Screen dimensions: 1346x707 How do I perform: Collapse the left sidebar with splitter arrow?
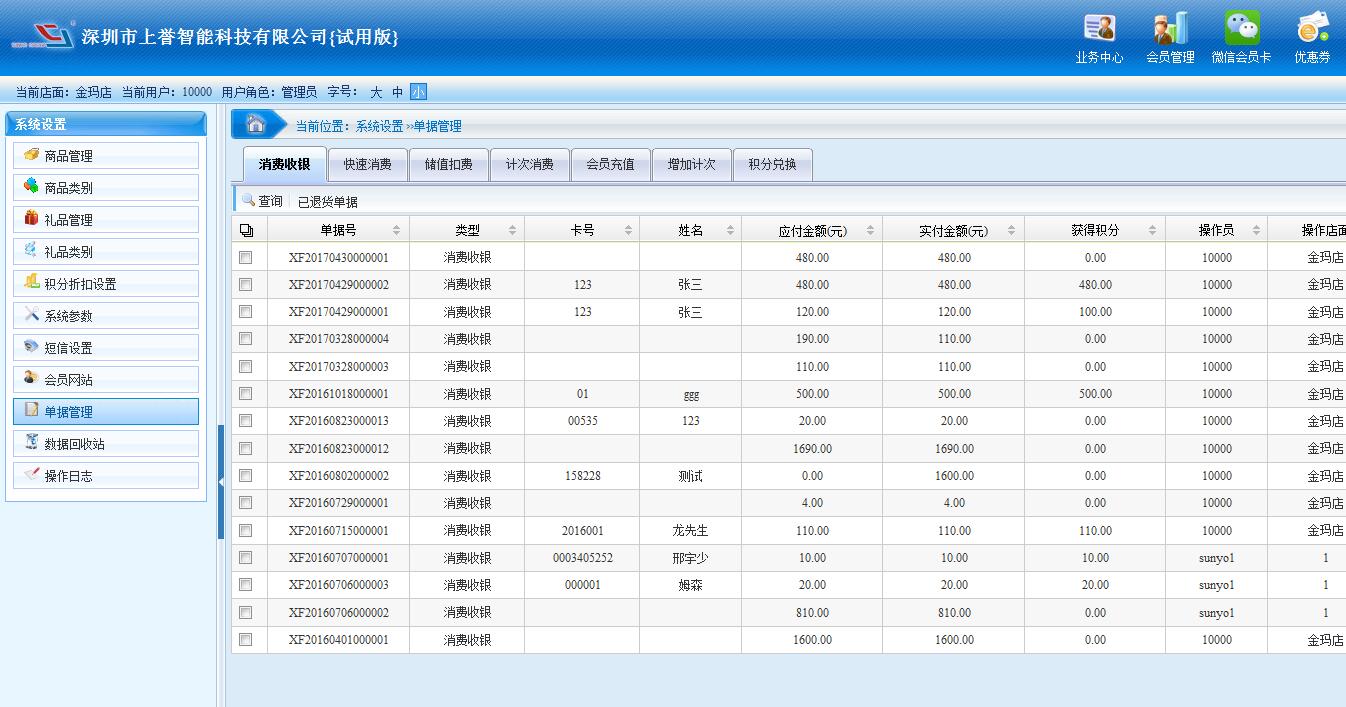[220, 482]
